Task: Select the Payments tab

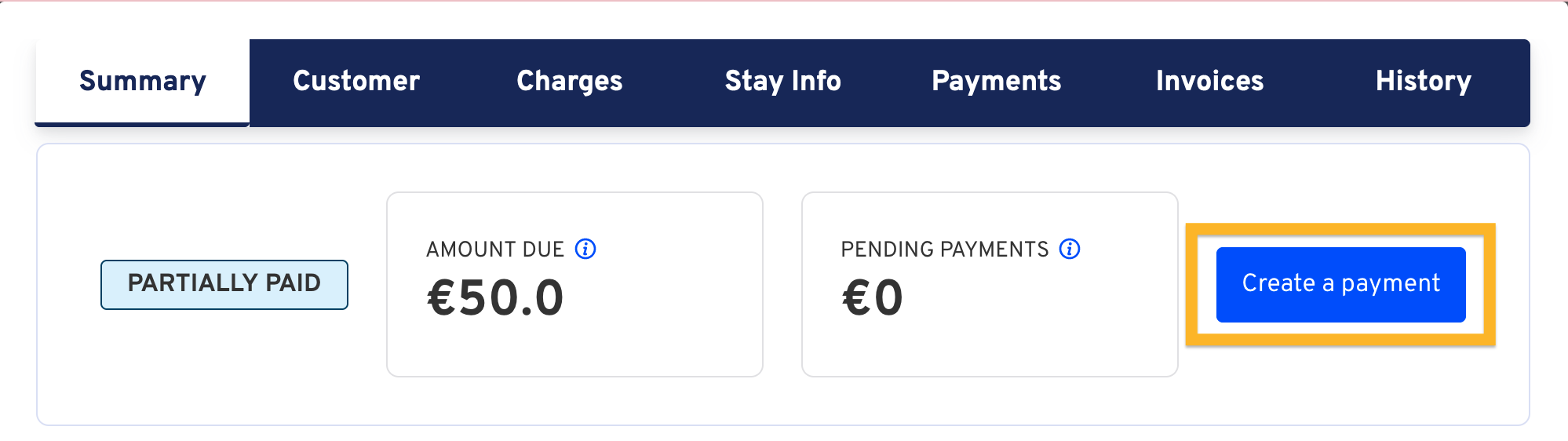Action: (997, 82)
